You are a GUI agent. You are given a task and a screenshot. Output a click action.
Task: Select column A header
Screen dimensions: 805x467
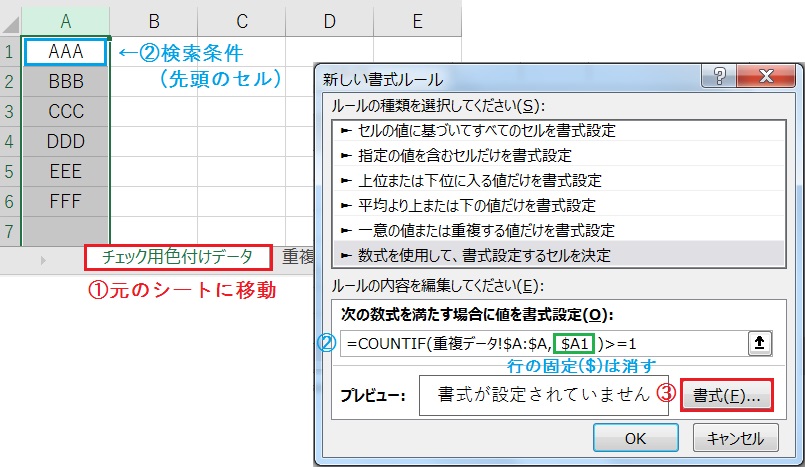pyautogui.click(x=65, y=21)
